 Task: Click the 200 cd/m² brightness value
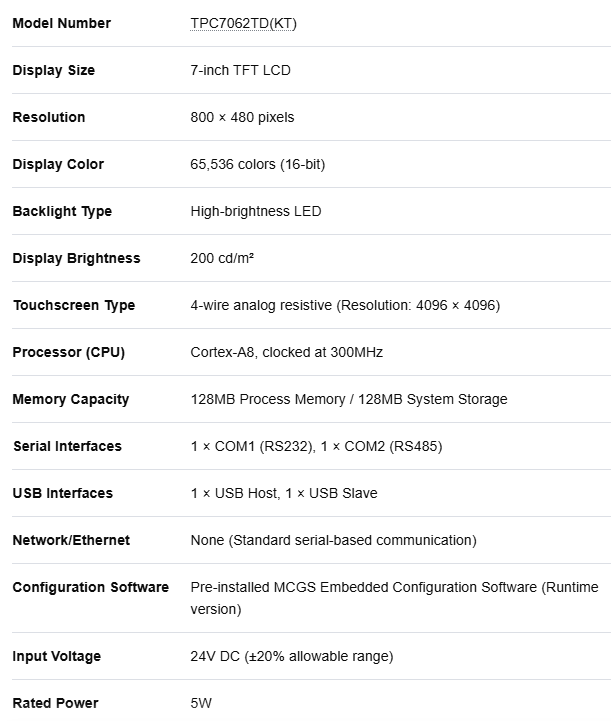222,258
